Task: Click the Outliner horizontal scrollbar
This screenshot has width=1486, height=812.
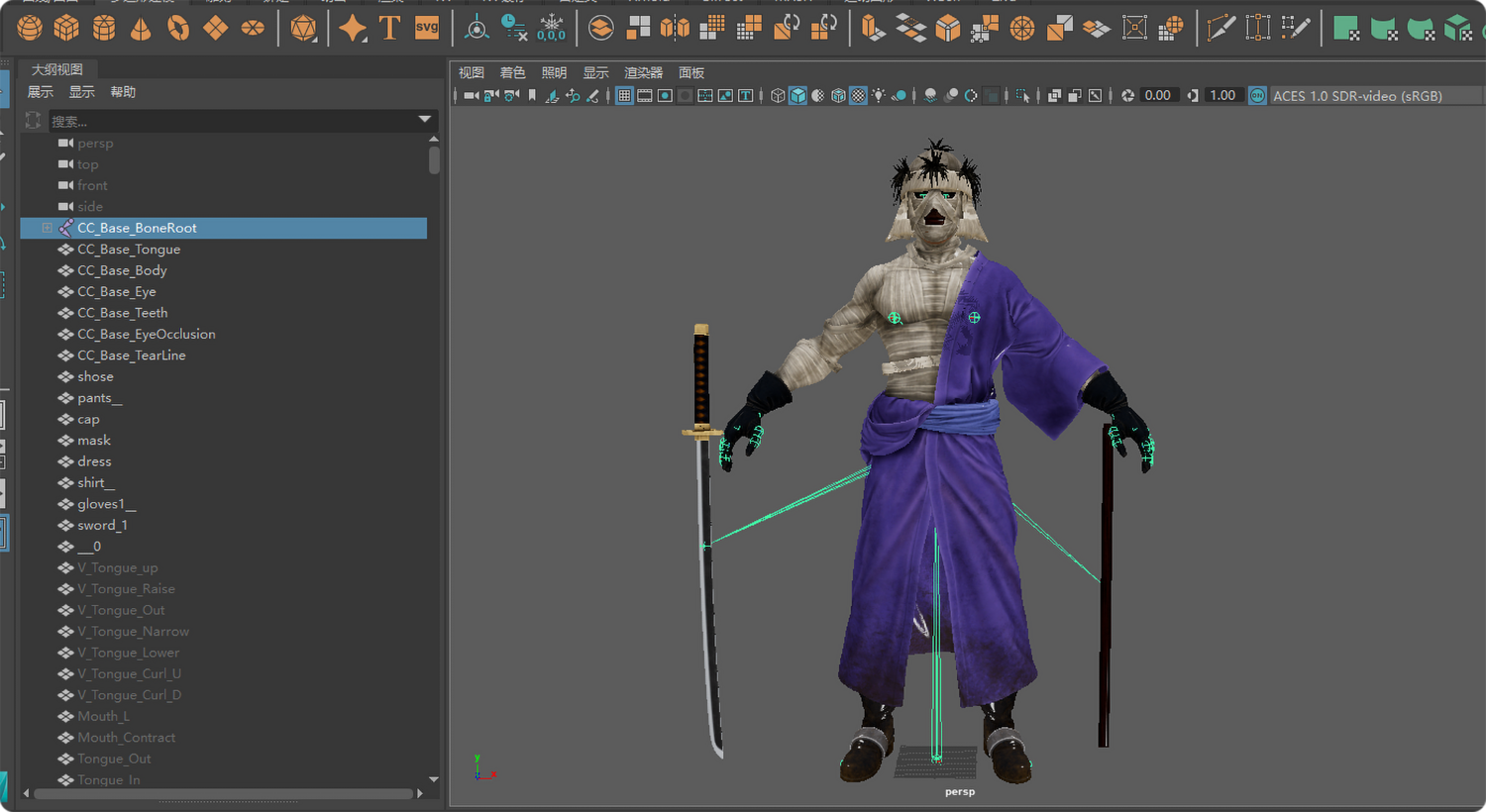Action: pyautogui.click(x=223, y=793)
